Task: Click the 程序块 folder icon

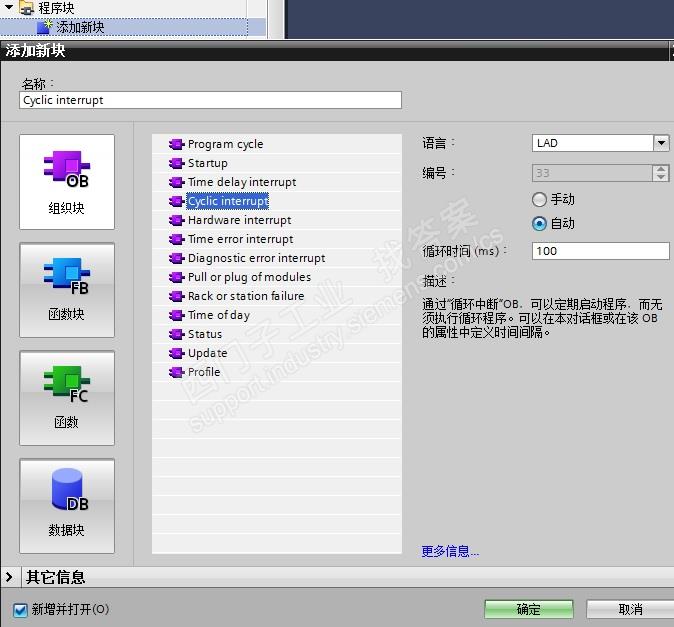Action: (27, 8)
